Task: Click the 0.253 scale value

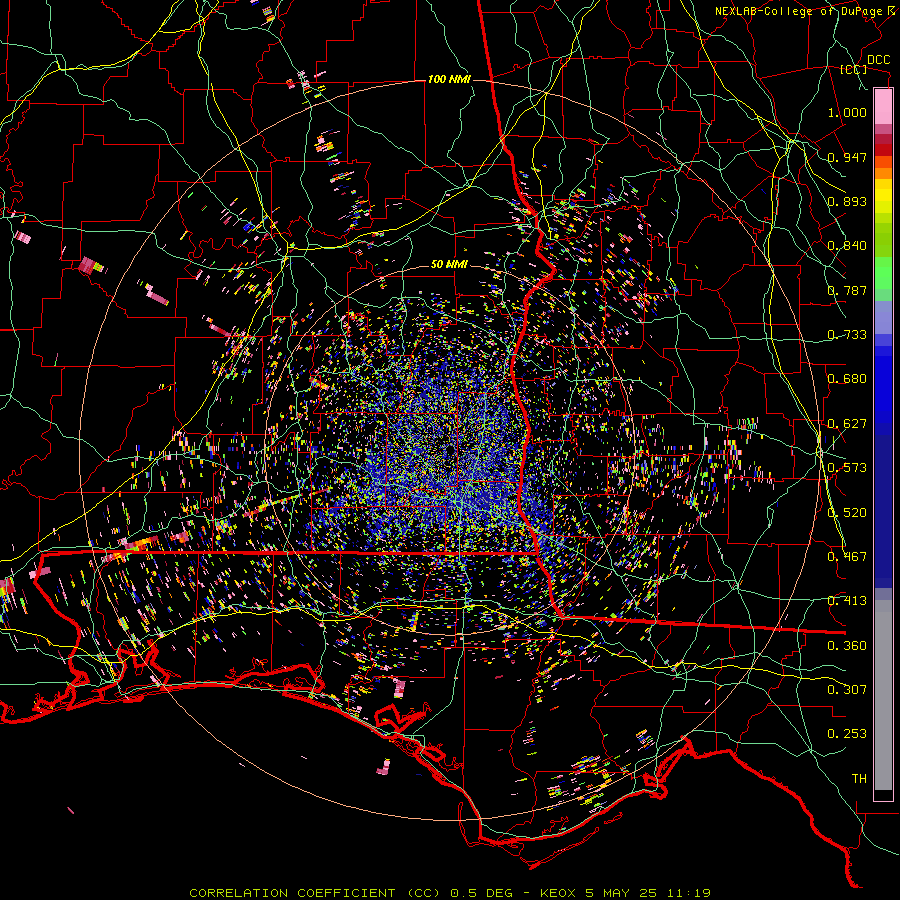Action: point(847,734)
